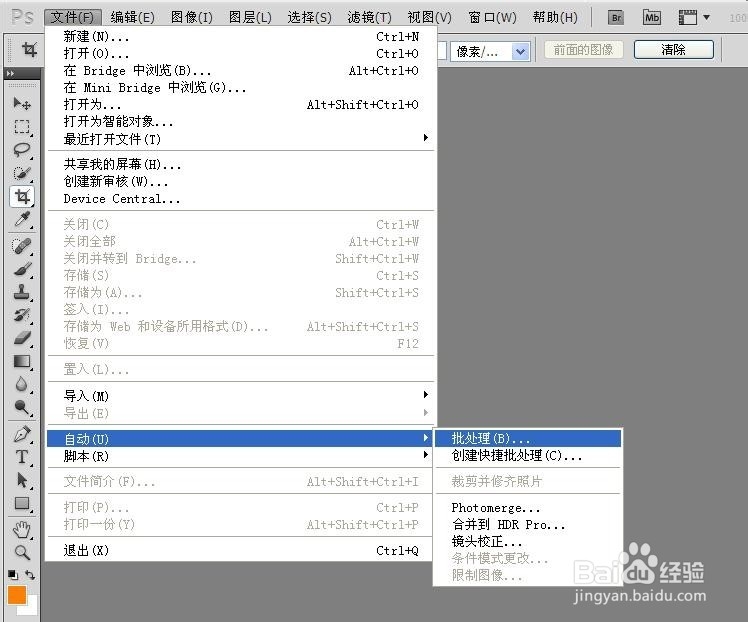Click the crop tool preset icon in options bar
Screen dimensions: 748x622
coord(29,49)
